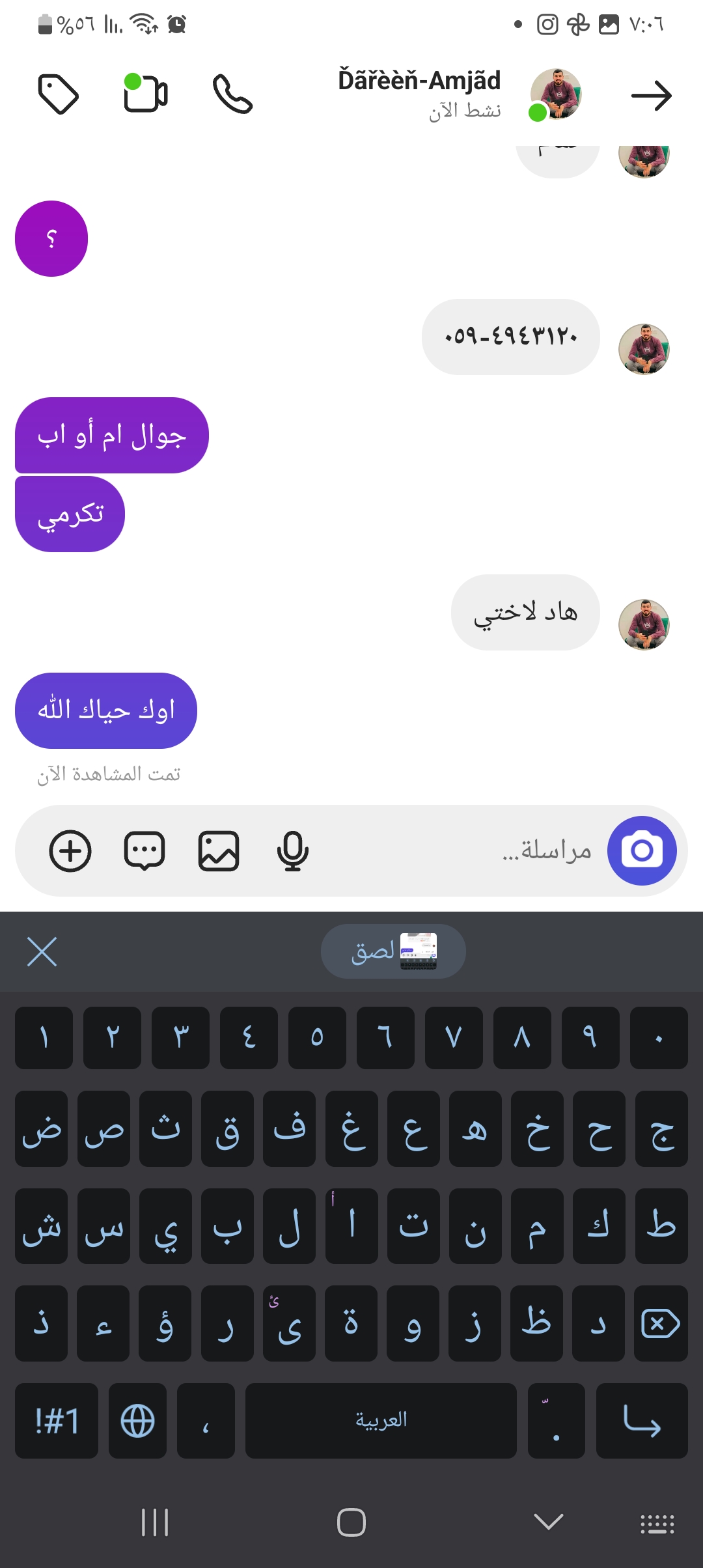
Task: Focus the مراسلة message input field
Action: pos(456,850)
